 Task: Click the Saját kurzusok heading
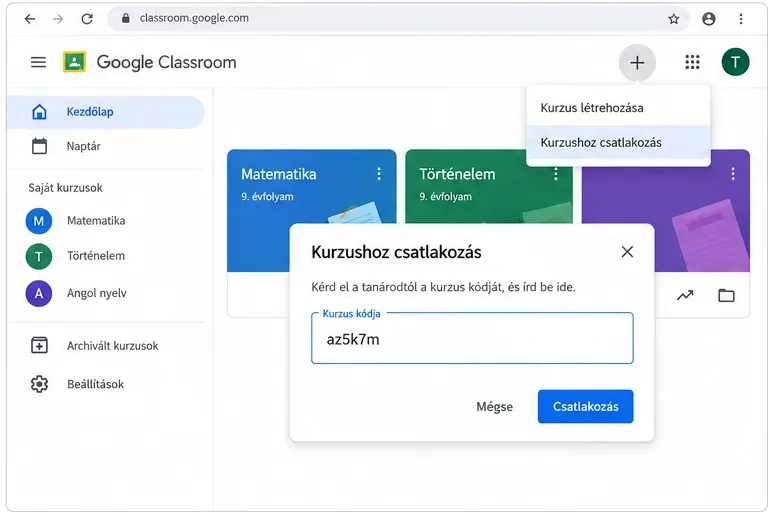[x=66, y=188]
